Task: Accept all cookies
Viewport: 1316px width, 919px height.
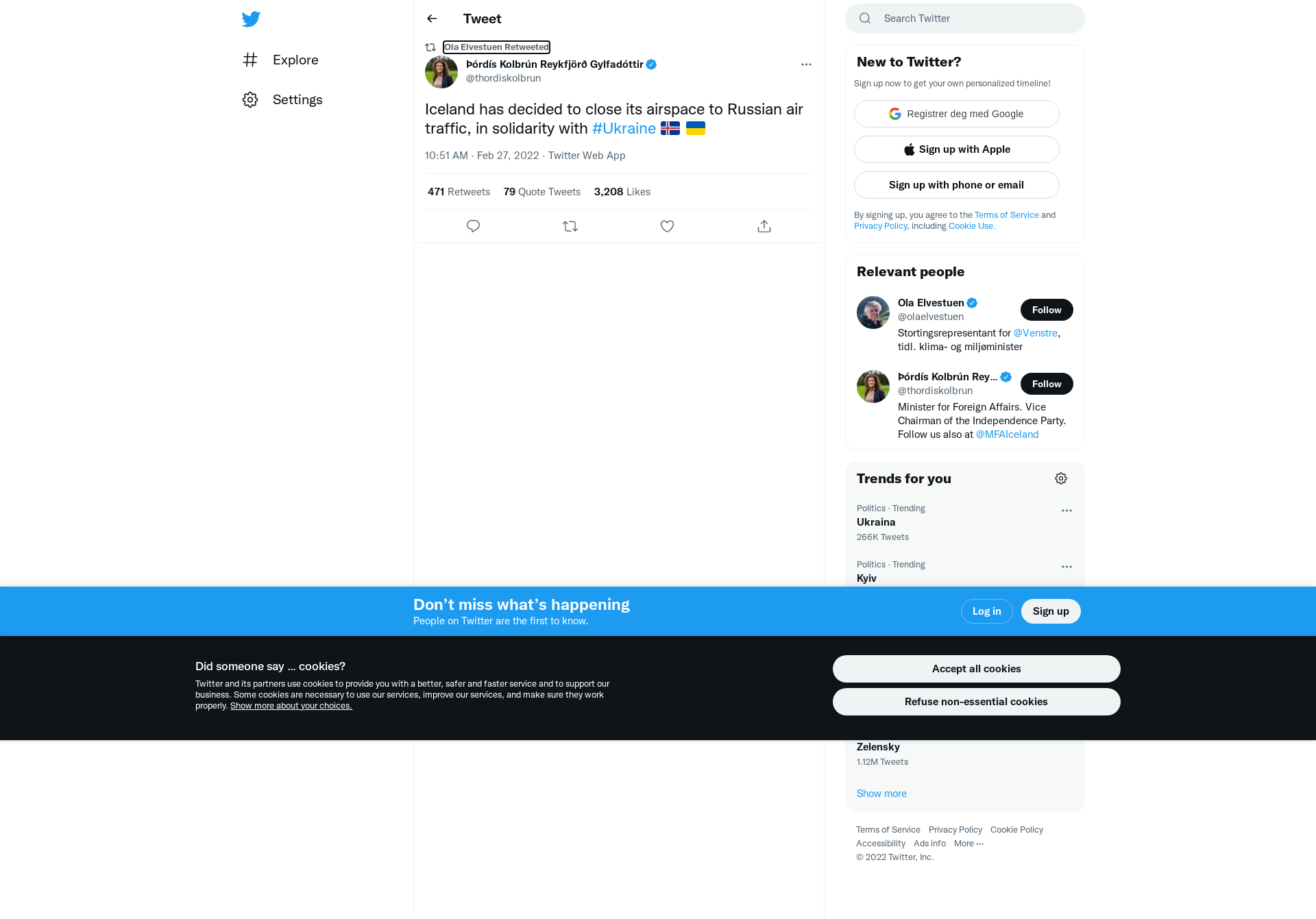Action: pyautogui.click(x=976, y=669)
